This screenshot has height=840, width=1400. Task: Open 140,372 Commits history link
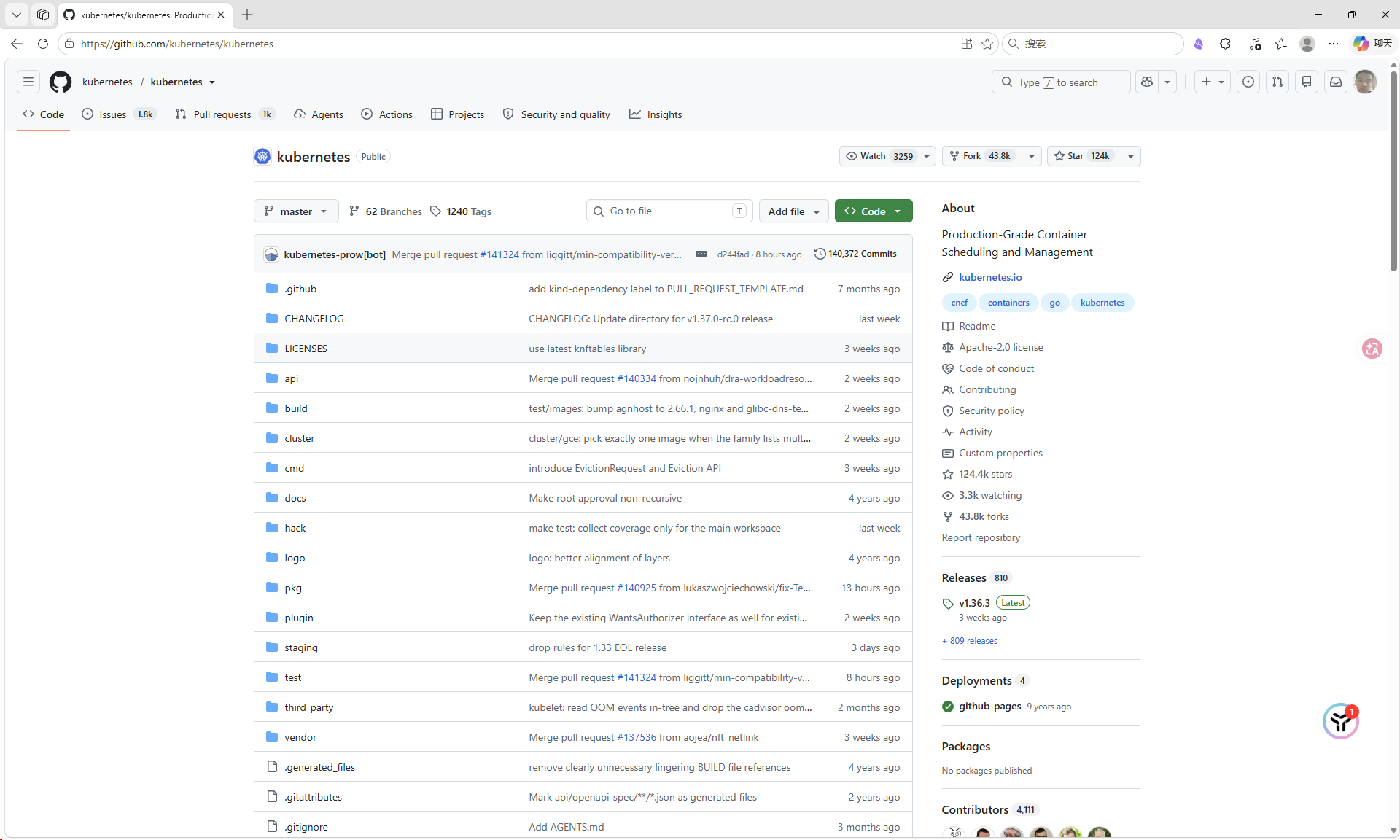855,254
